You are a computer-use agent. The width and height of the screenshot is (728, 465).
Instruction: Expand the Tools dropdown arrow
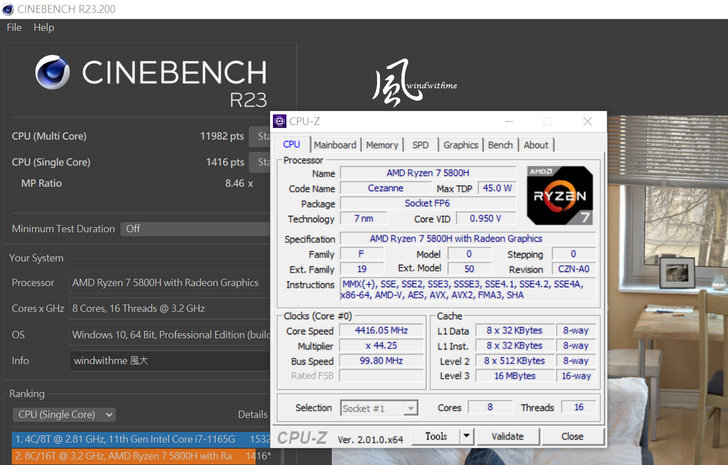tap(466, 436)
